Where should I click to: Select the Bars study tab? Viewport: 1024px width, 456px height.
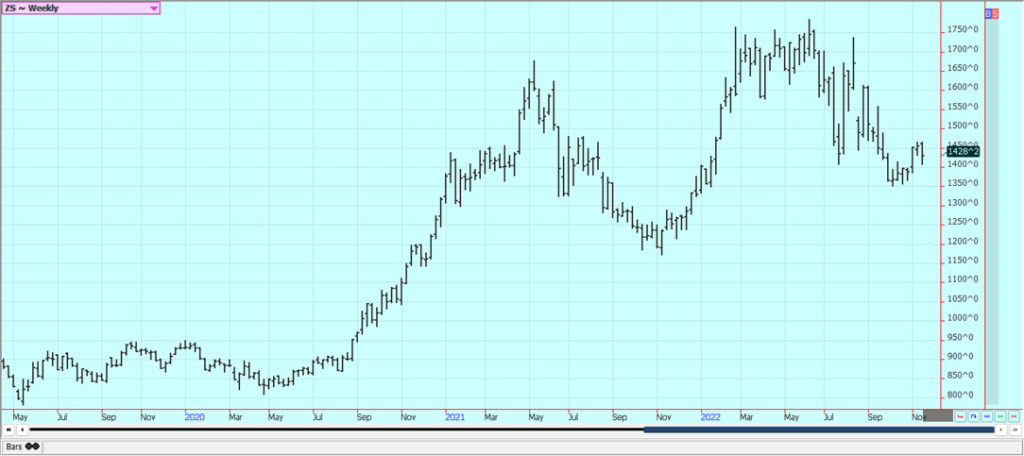[22, 447]
